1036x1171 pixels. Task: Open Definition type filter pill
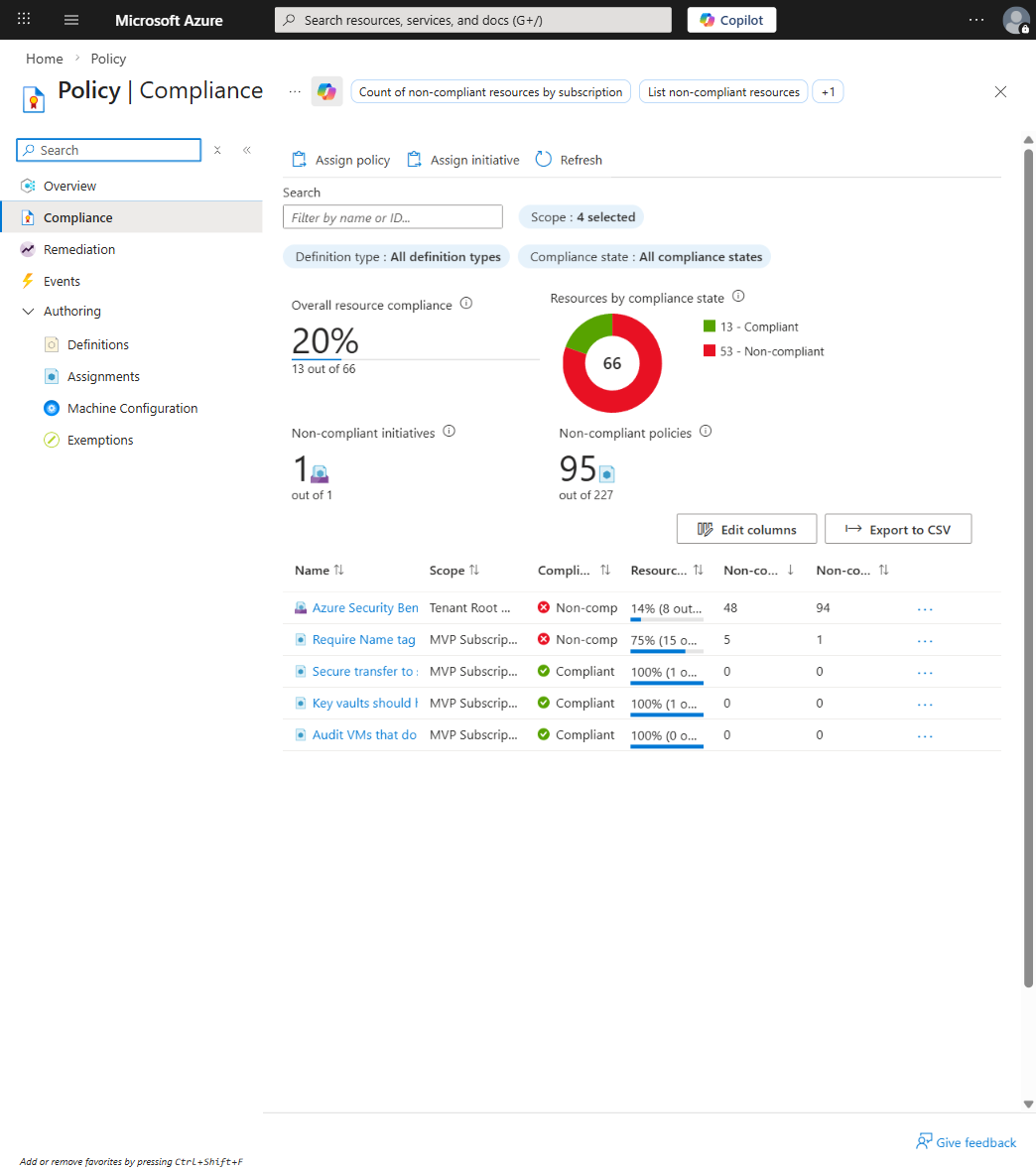397,257
